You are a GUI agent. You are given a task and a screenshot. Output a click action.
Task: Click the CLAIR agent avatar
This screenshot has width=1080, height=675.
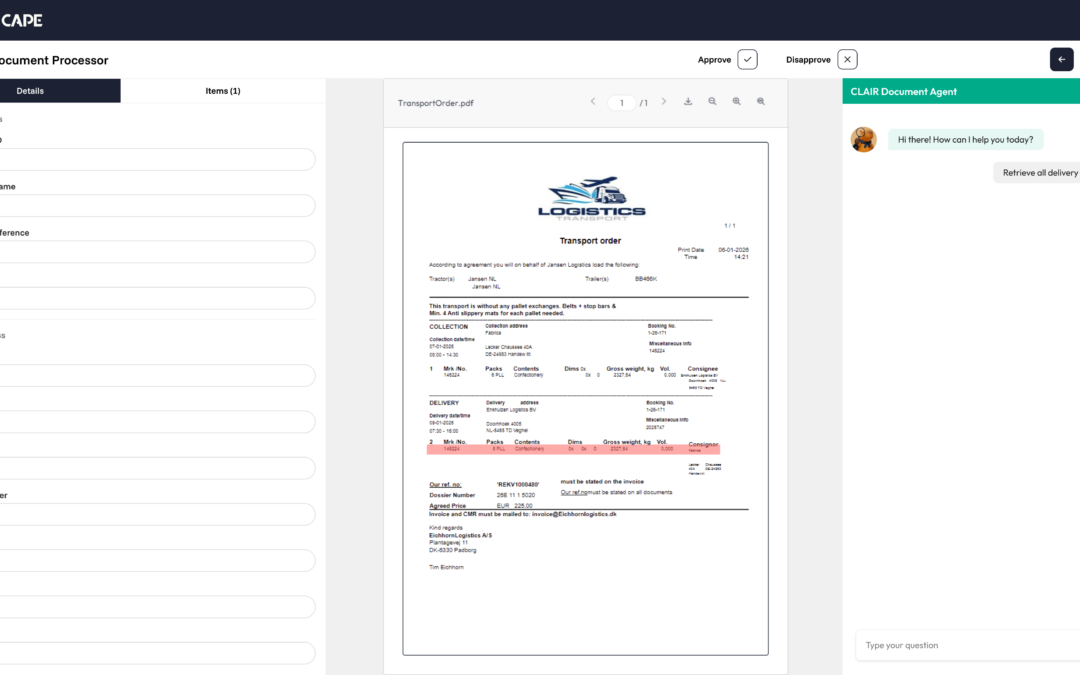864,139
